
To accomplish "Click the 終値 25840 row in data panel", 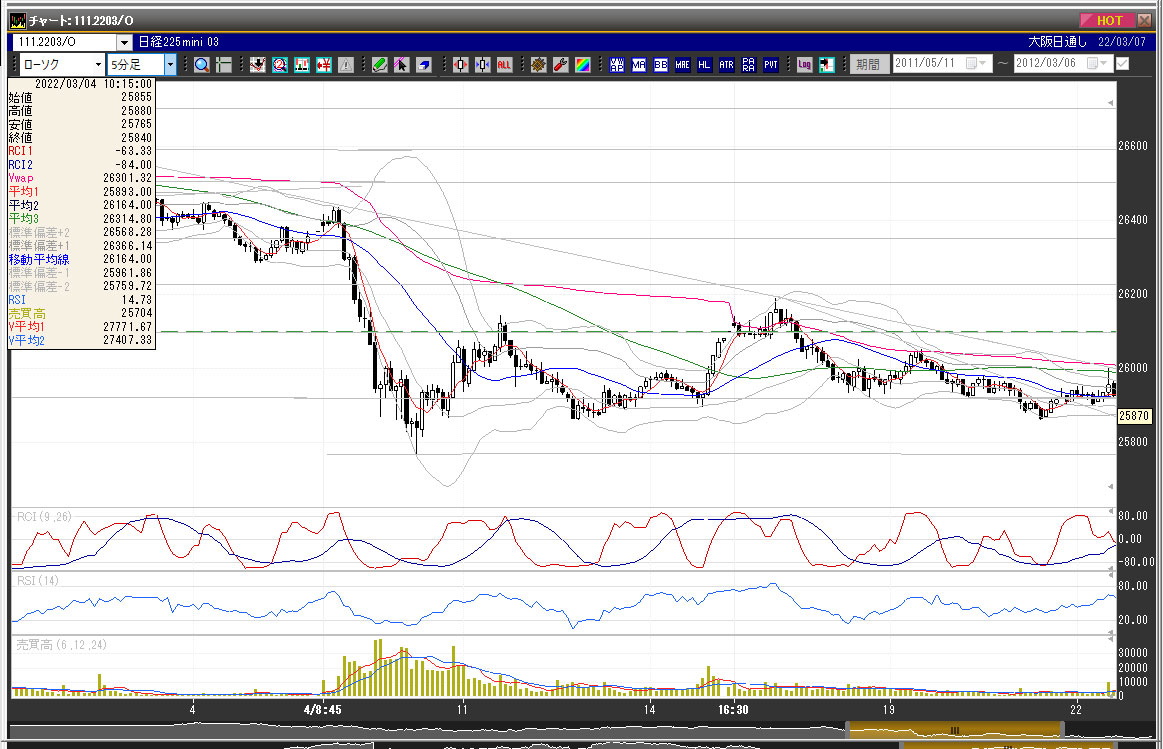I will coord(80,138).
